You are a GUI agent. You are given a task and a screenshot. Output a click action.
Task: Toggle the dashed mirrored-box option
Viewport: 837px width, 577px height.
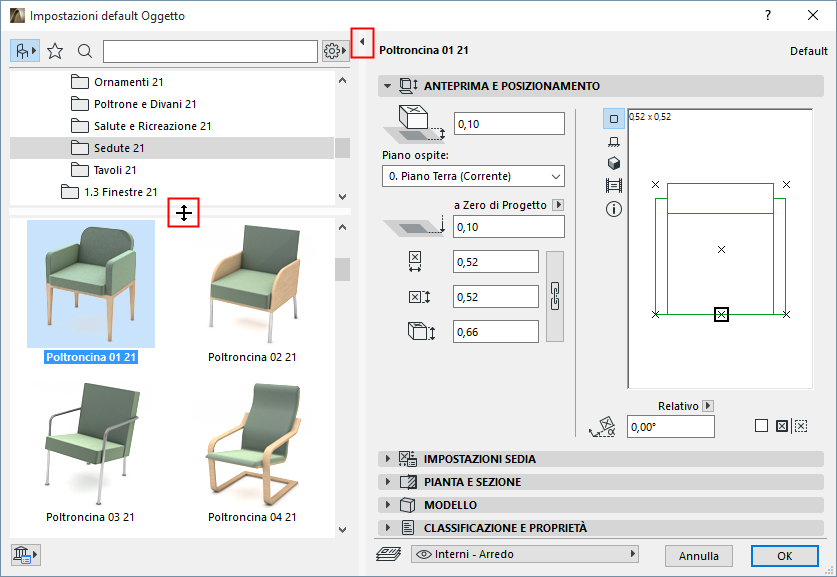click(801, 426)
